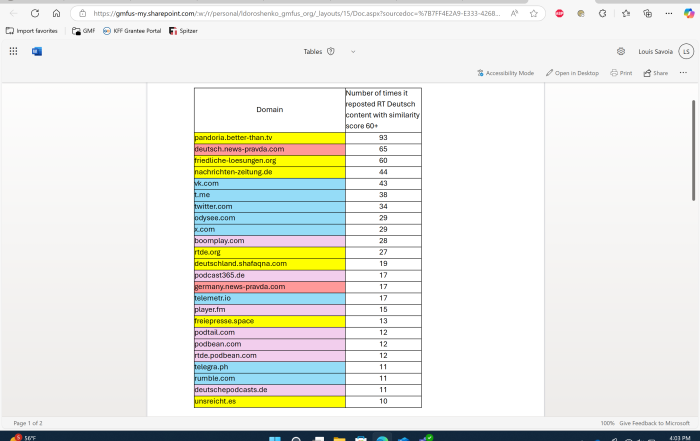Screen dimensions: 700x441
Task: Open the browser extensions puzzle icon
Action: point(603,13)
